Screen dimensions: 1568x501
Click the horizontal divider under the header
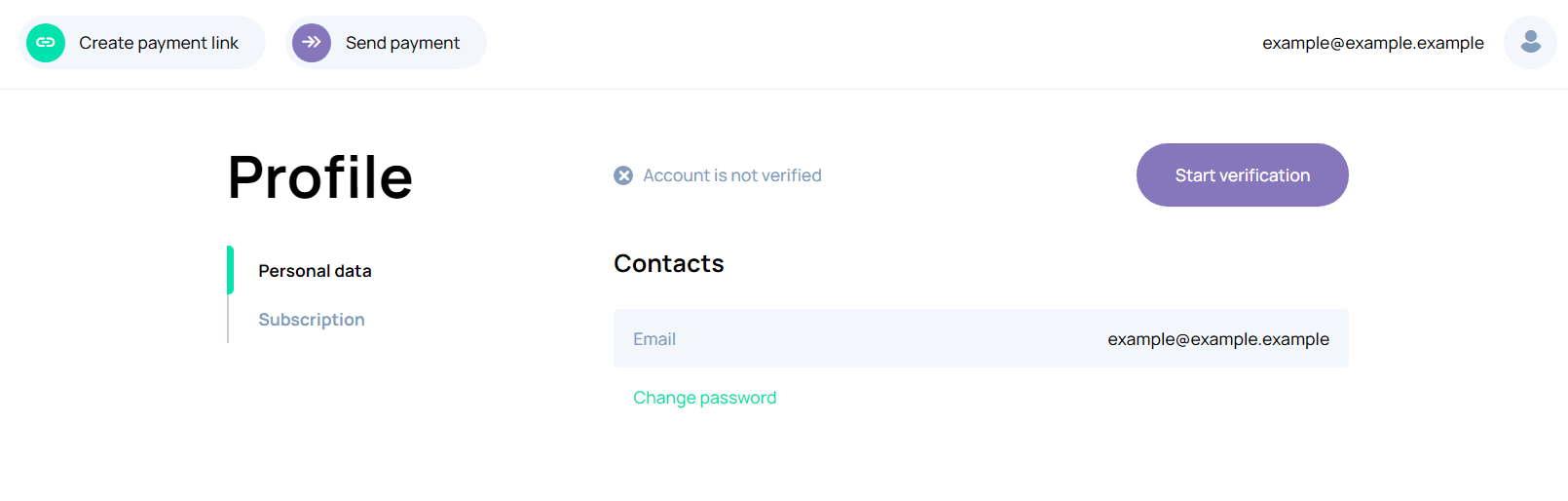coord(784,90)
